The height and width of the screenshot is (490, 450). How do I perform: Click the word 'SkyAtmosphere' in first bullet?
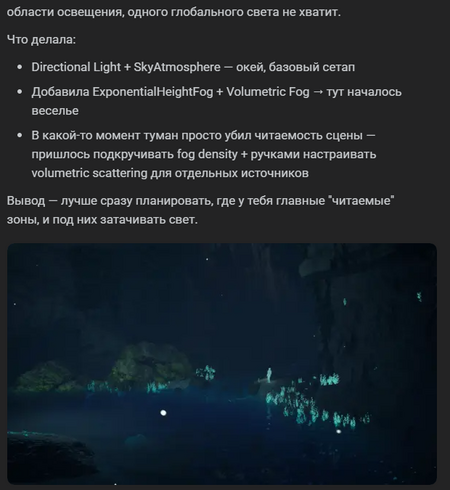pyautogui.click(x=177, y=67)
